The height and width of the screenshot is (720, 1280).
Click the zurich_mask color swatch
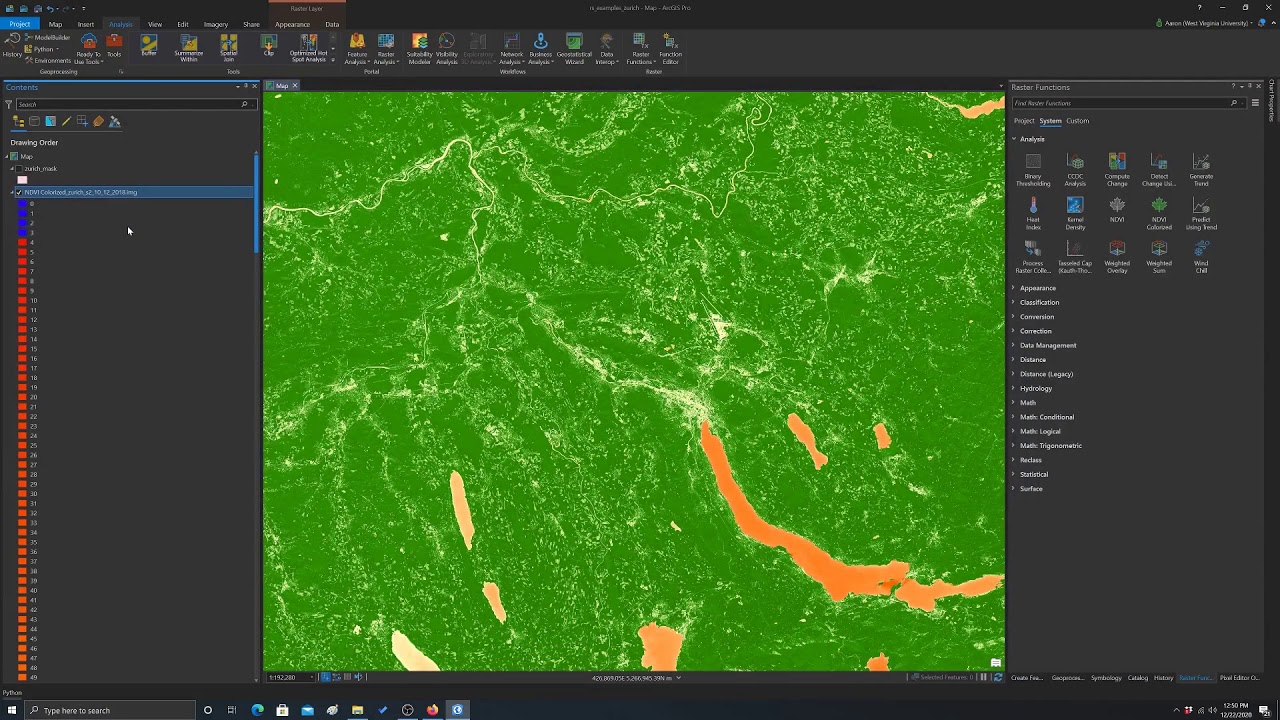(22, 180)
